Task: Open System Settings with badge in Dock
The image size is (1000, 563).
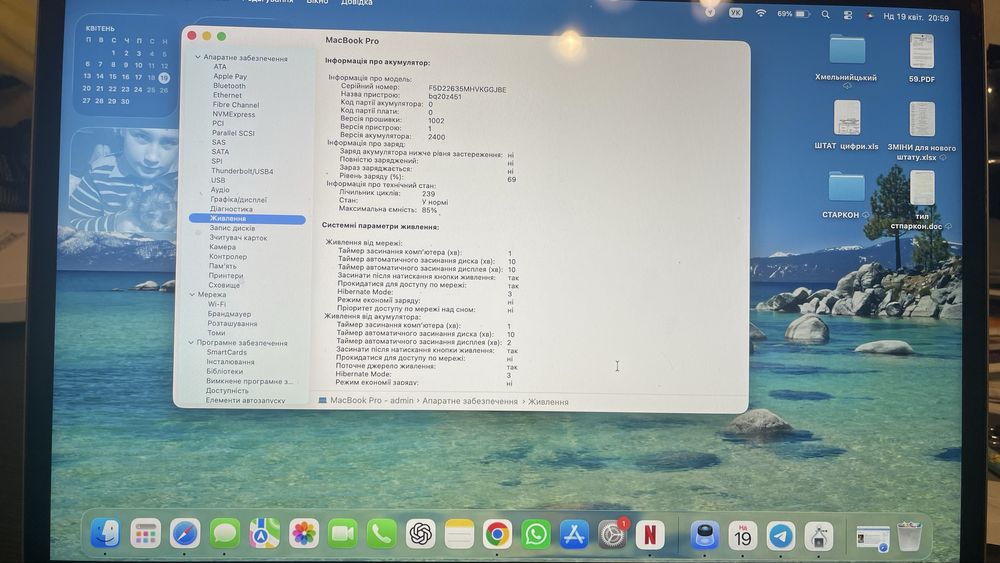Action: point(613,534)
